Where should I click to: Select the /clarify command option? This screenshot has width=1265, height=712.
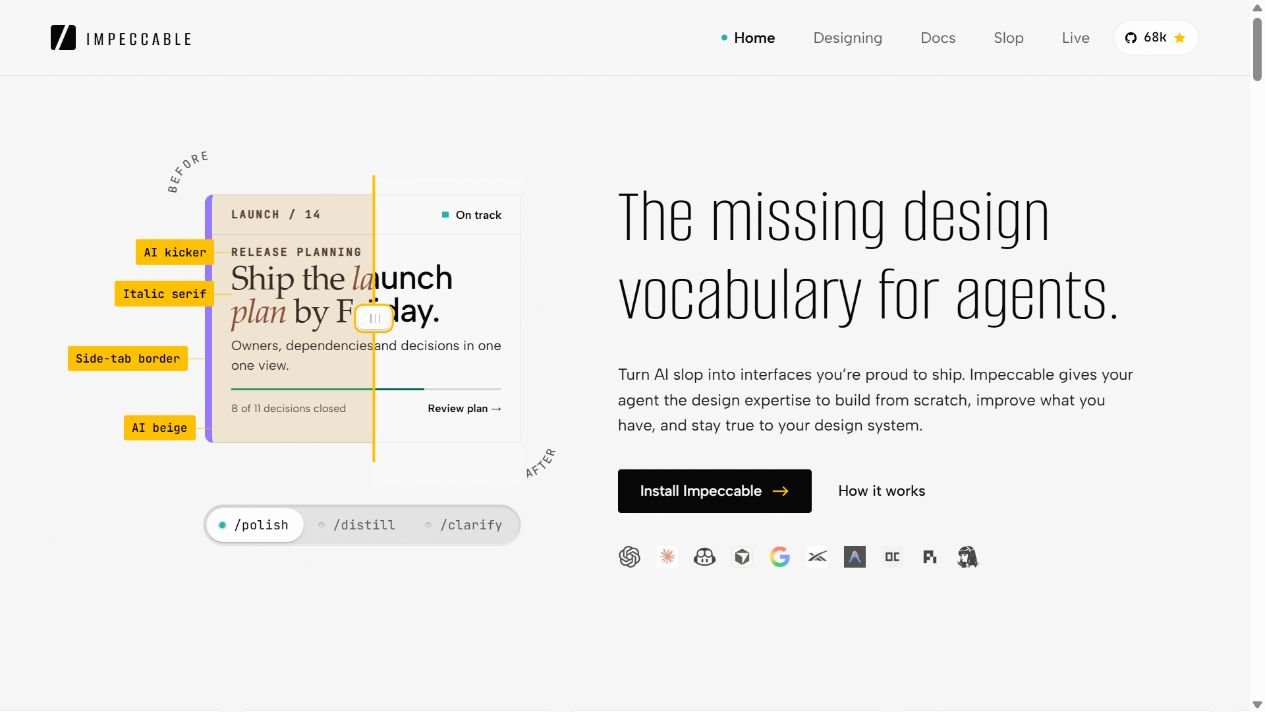point(464,525)
